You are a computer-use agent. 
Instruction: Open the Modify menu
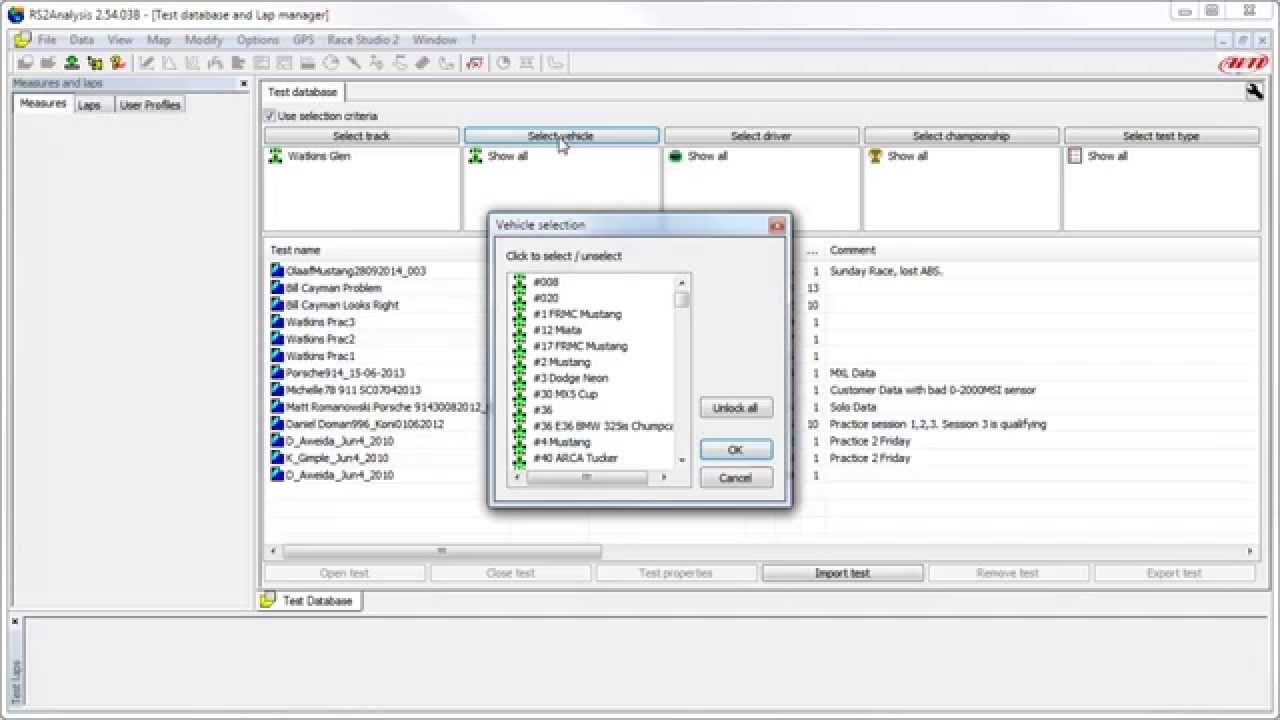click(x=204, y=40)
